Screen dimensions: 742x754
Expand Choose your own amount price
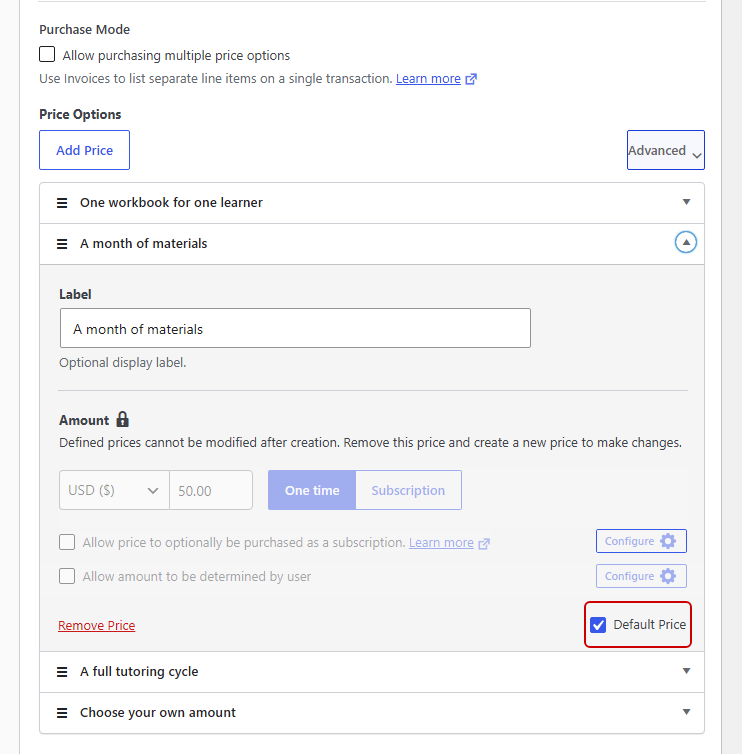(x=686, y=712)
